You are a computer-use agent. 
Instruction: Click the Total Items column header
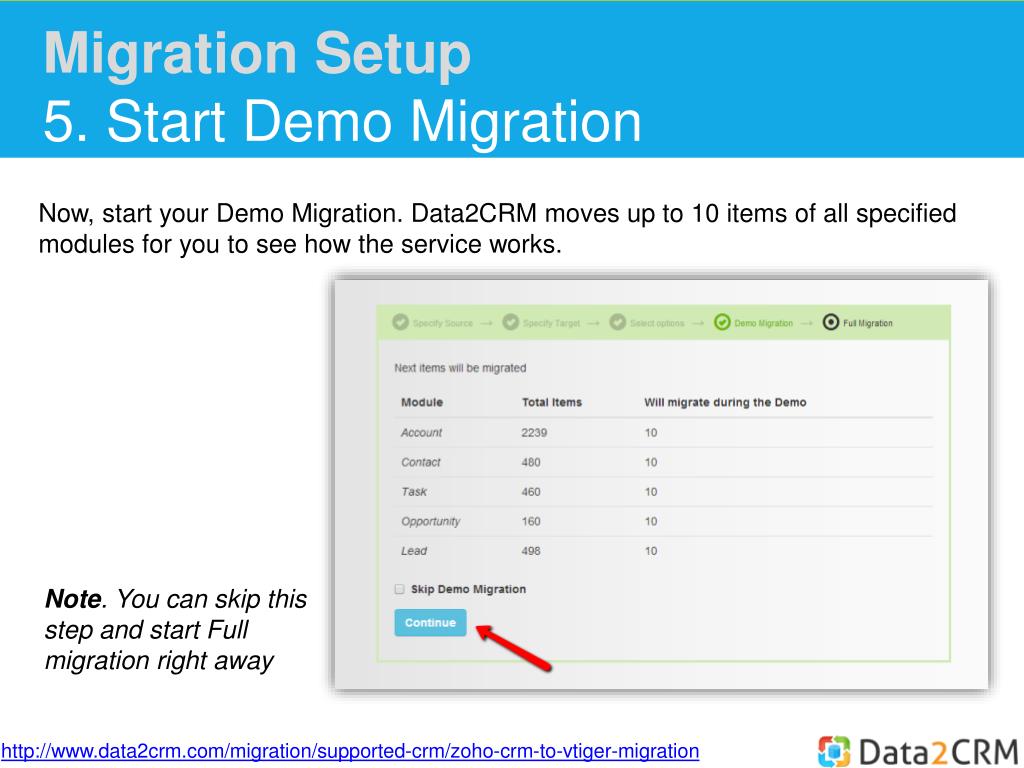tap(552, 402)
